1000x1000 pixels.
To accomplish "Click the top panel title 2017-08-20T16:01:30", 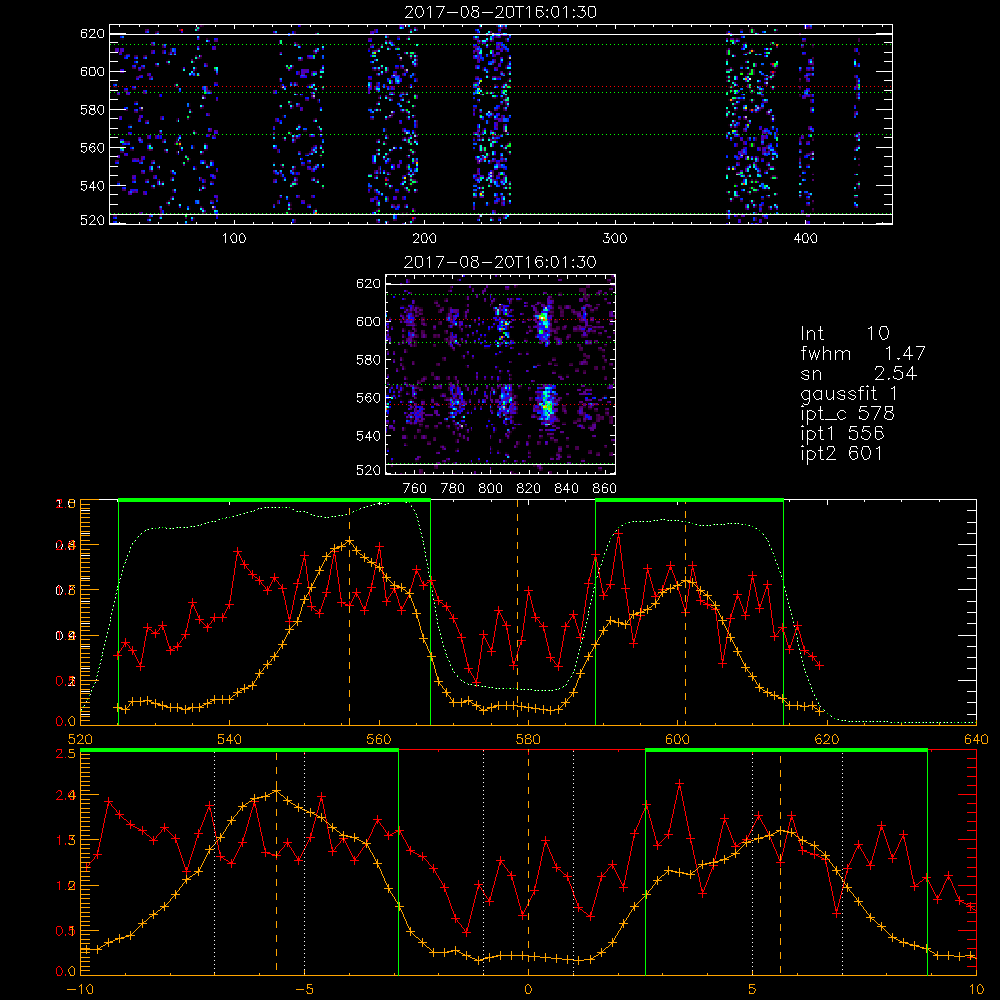I will click(501, 12).
